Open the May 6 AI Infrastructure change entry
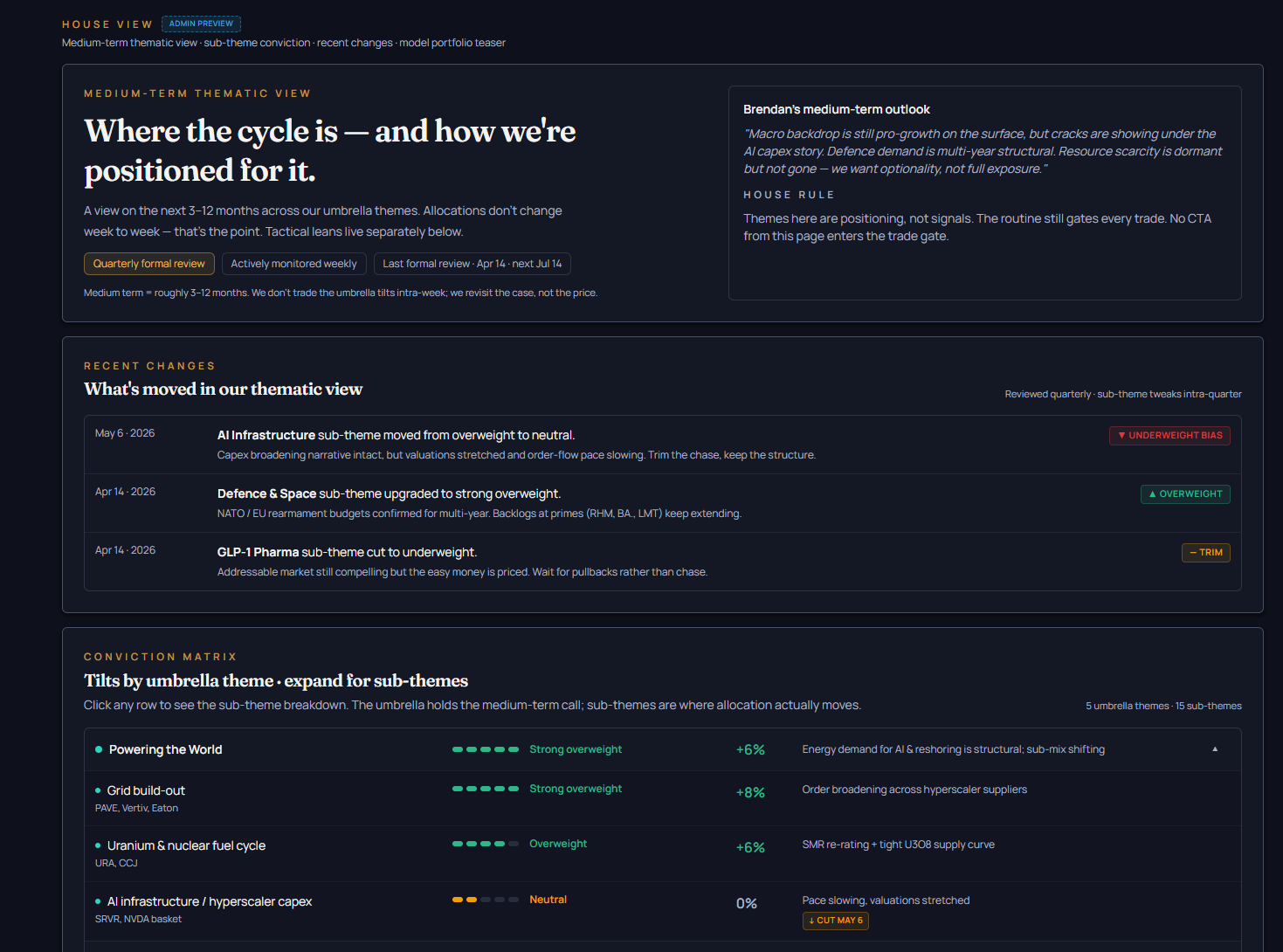1283x952 pixels. 662,445
